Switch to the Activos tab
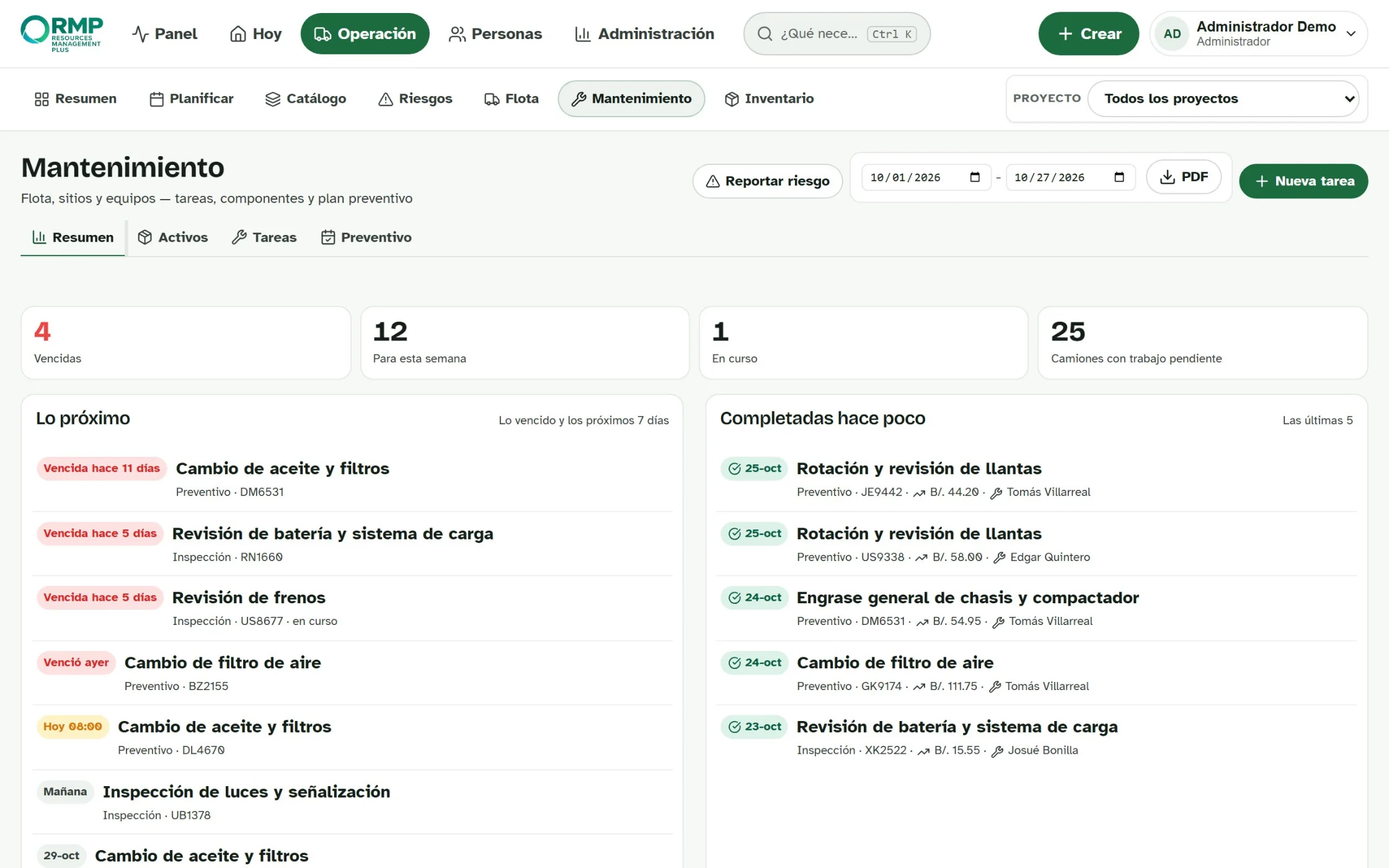 [x=172, y=237]
